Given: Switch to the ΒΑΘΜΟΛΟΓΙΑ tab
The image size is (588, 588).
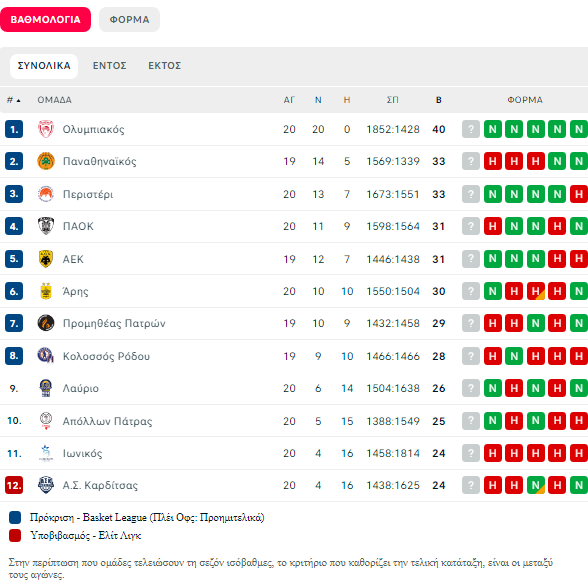Looking at the screenshot, I should pyautogui.click(x=45, y=20).
